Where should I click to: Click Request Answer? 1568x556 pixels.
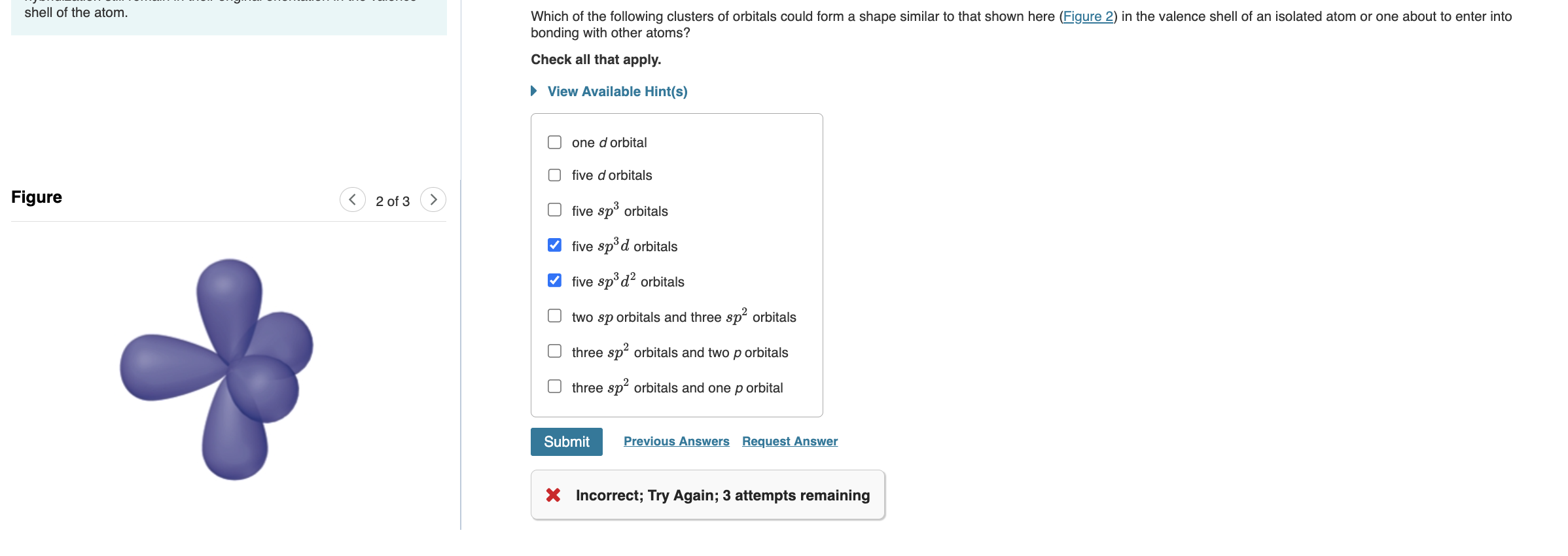(789, 441)
